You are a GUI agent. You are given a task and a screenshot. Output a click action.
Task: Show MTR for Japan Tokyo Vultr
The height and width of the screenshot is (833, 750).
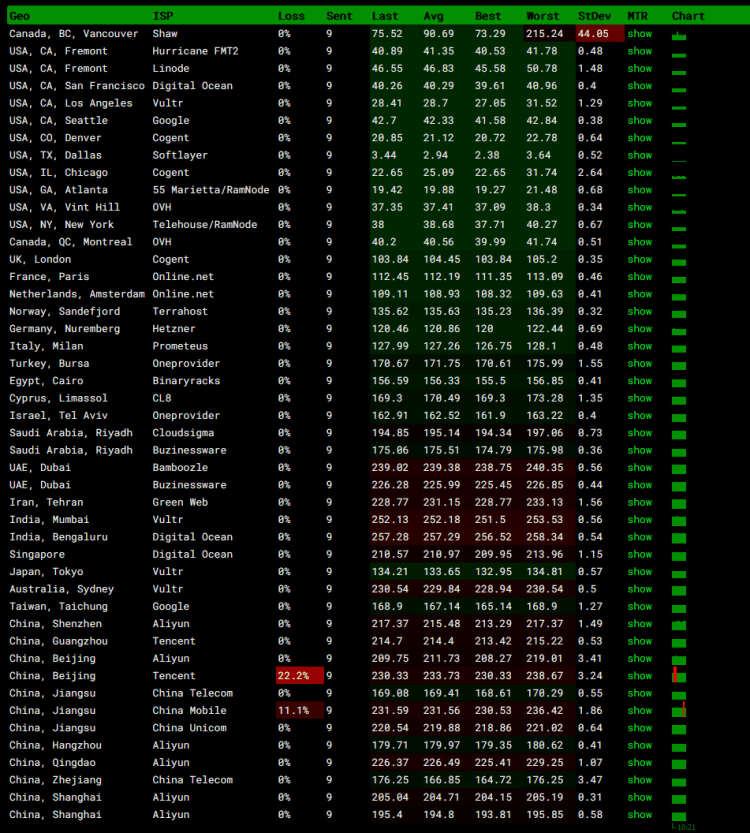640,572
